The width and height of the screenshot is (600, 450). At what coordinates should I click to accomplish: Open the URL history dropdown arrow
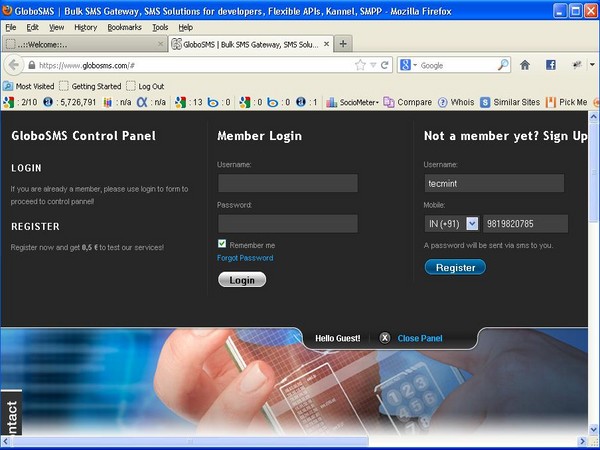coord(373,65)
